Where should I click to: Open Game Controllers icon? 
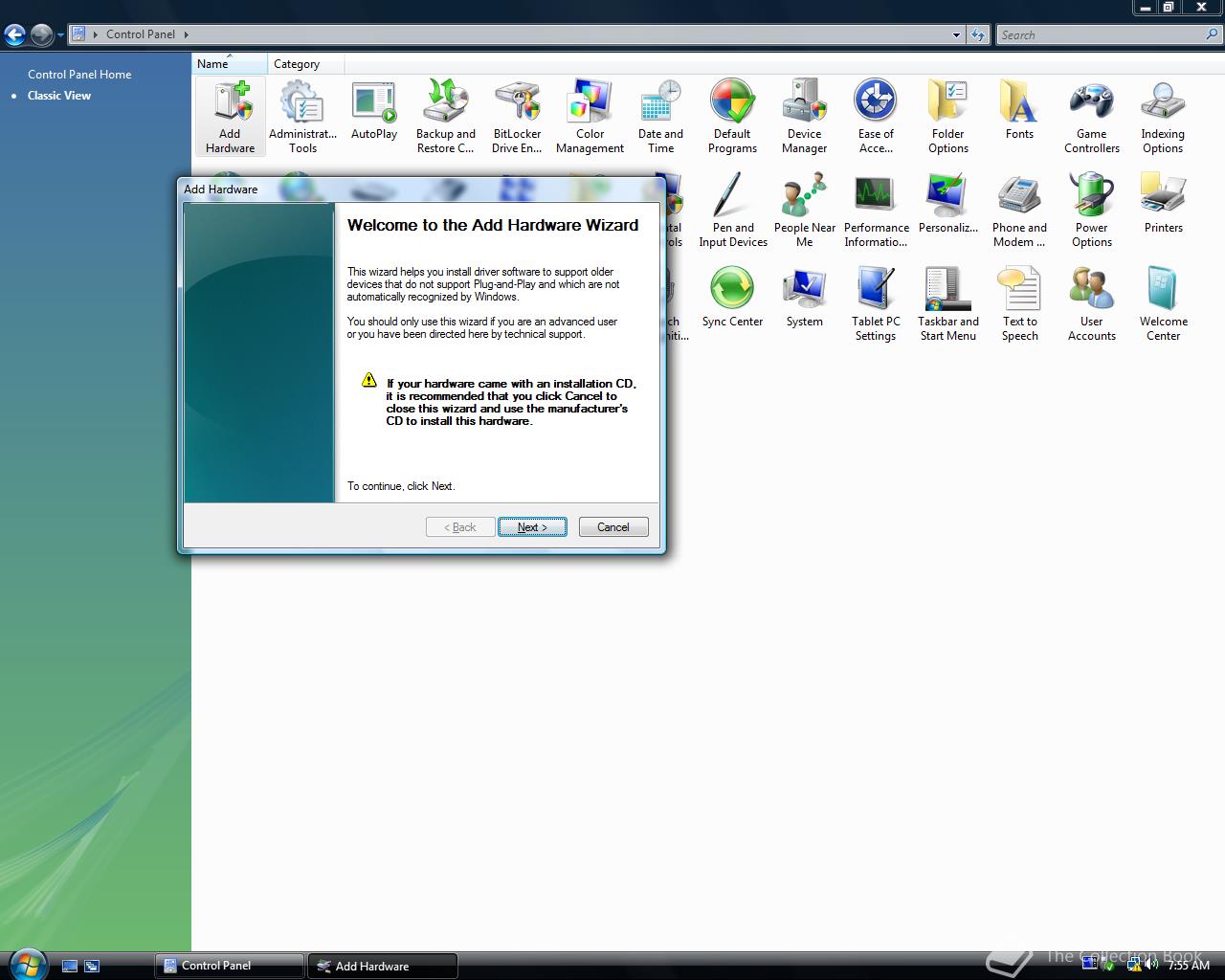(1092, 116)
